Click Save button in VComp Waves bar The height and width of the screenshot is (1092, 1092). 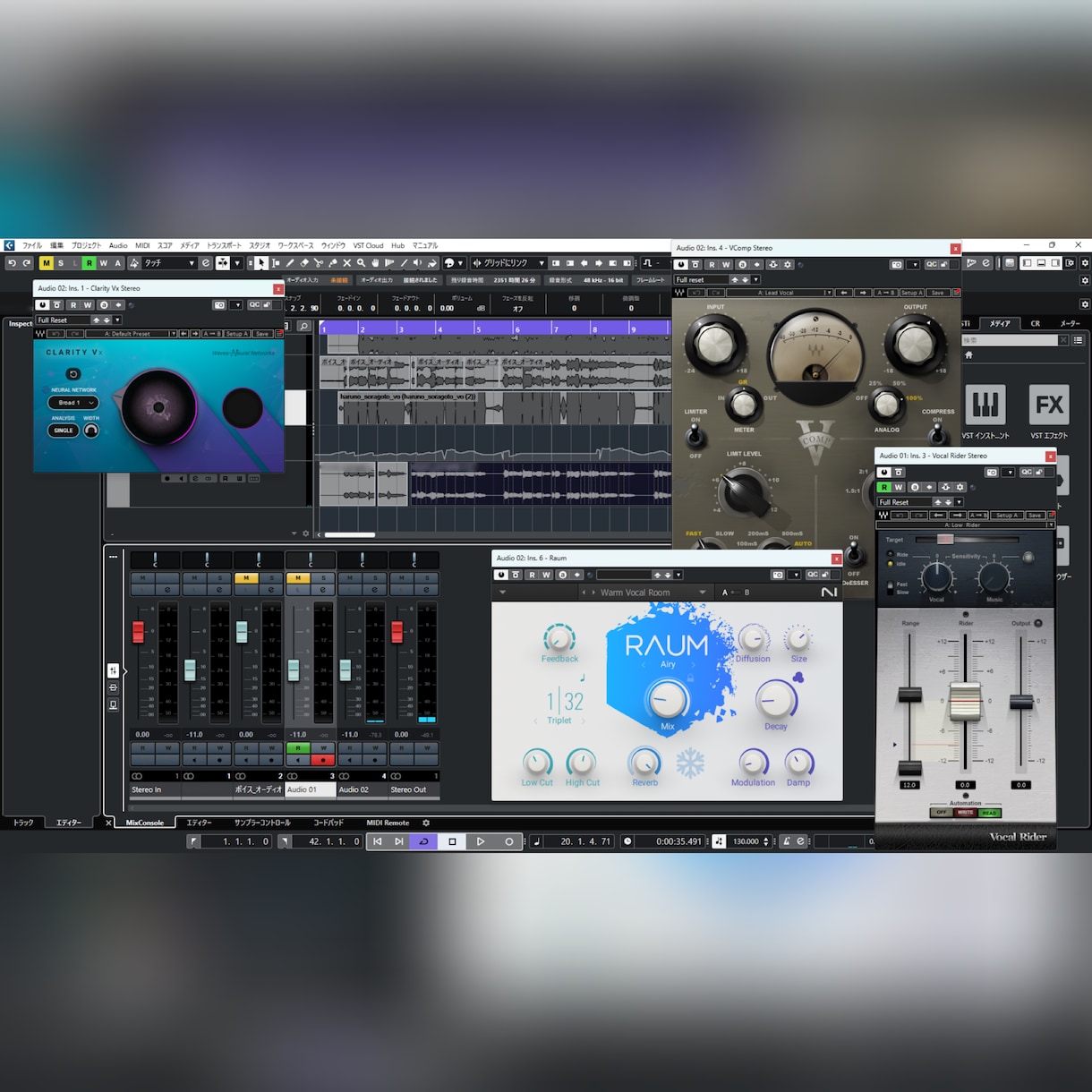point(937,293)
